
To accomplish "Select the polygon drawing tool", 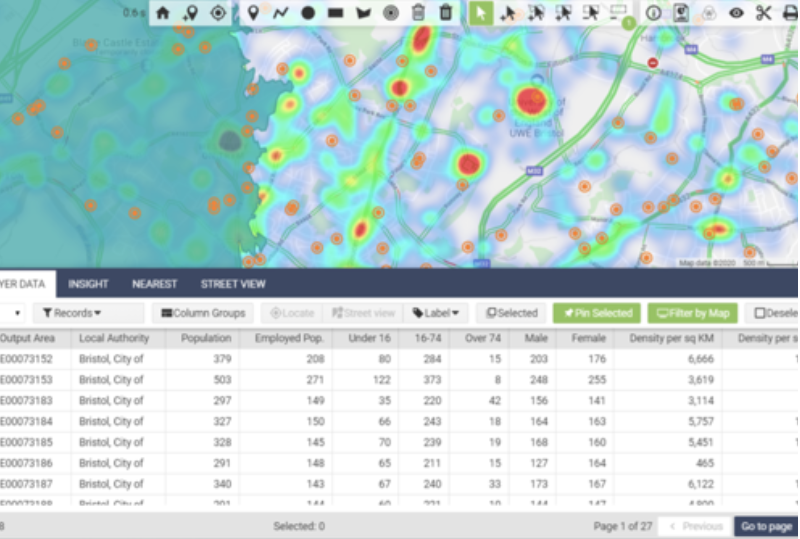I will click(363, 13).
